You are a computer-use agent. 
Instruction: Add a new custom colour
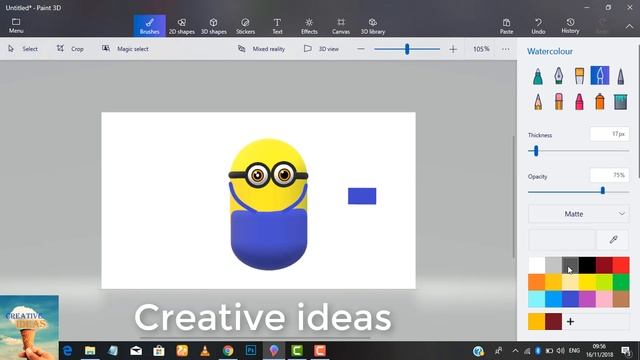tap(570, 322)
